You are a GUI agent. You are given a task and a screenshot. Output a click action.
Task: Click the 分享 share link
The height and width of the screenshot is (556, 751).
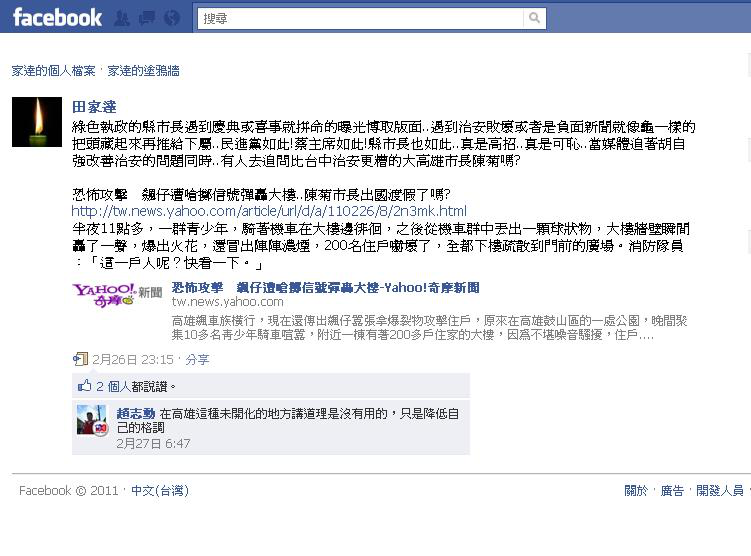click(x=197, y=359)
